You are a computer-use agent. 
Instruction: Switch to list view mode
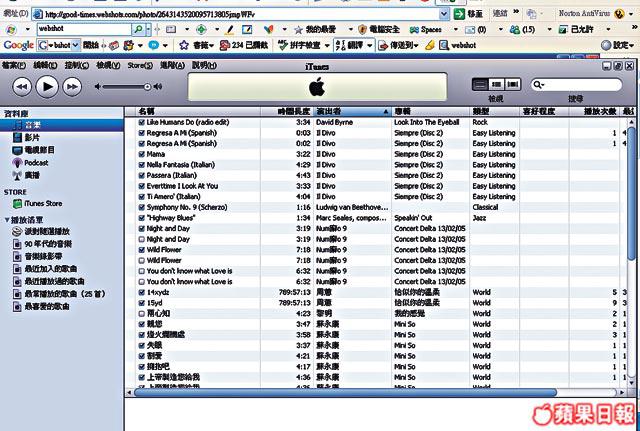coord(480,84)
